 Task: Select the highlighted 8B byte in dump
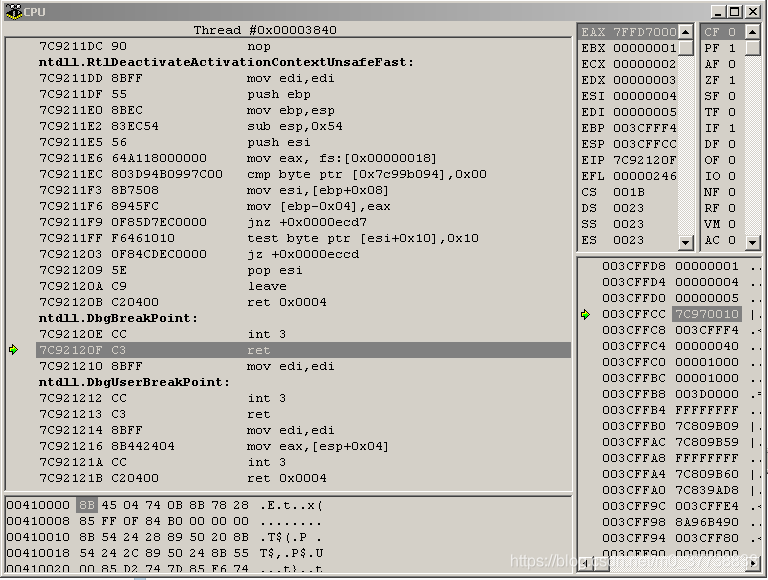(87, 505)
